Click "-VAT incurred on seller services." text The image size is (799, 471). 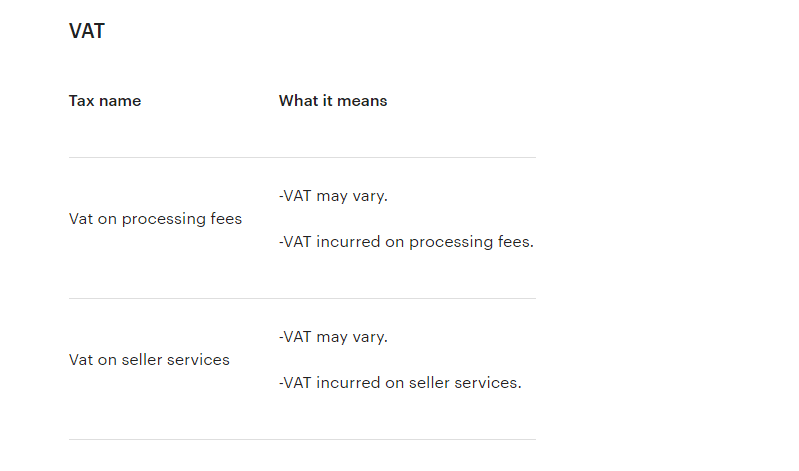(x=400, y=383)
